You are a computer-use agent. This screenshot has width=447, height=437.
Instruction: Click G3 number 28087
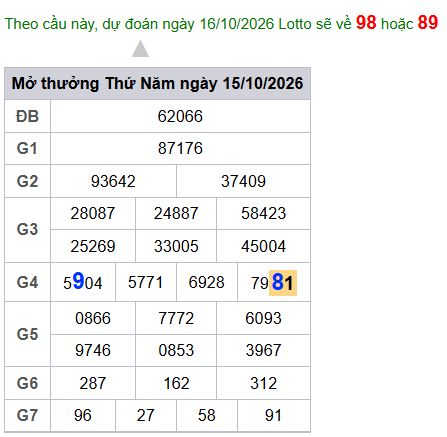point(93,213)
